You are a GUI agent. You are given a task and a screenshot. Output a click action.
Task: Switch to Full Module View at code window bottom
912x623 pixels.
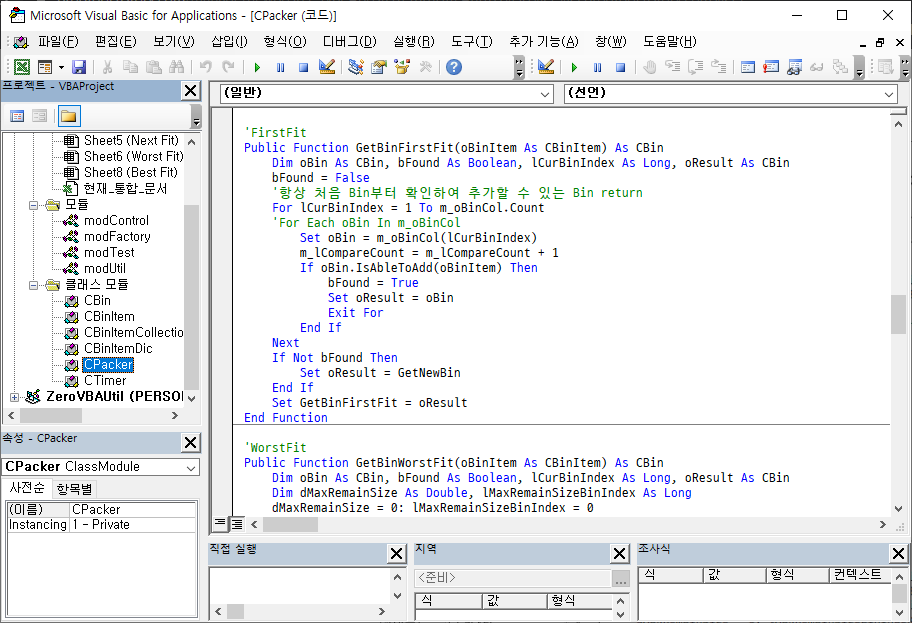coord(237,524)
